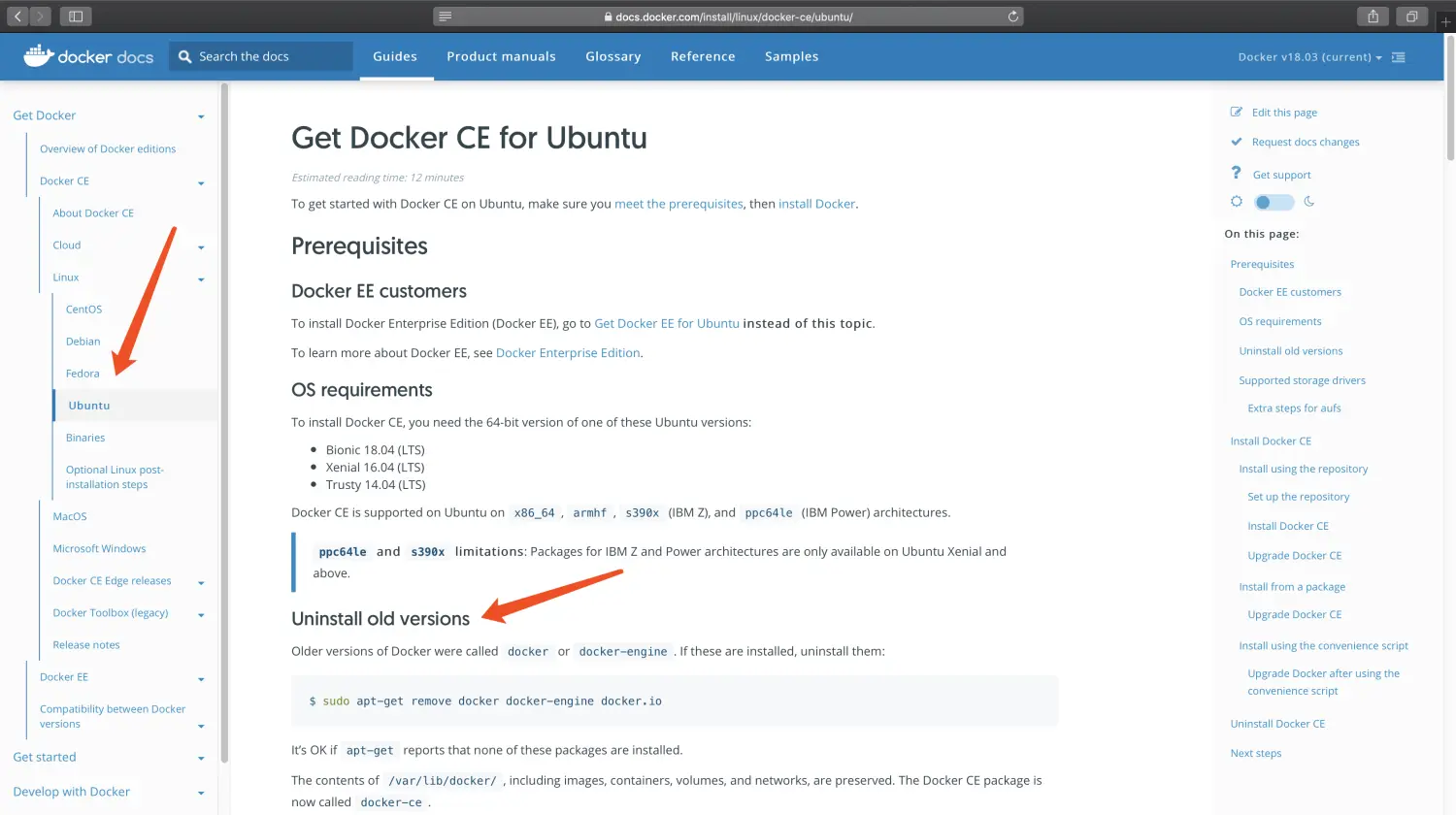Expand Docker Toolbox (legacy) arrow
The width and height of the screenshot is (1456, 815).
tap(201, 615)
